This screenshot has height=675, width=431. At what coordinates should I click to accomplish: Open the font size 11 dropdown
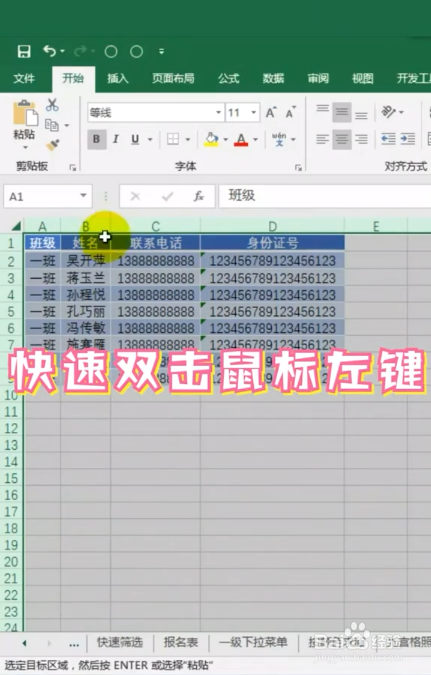tap(254, 113)
